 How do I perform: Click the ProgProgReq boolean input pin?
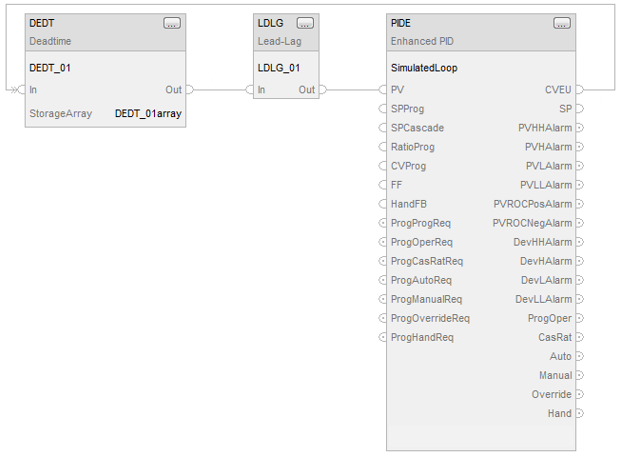[383, 223]
